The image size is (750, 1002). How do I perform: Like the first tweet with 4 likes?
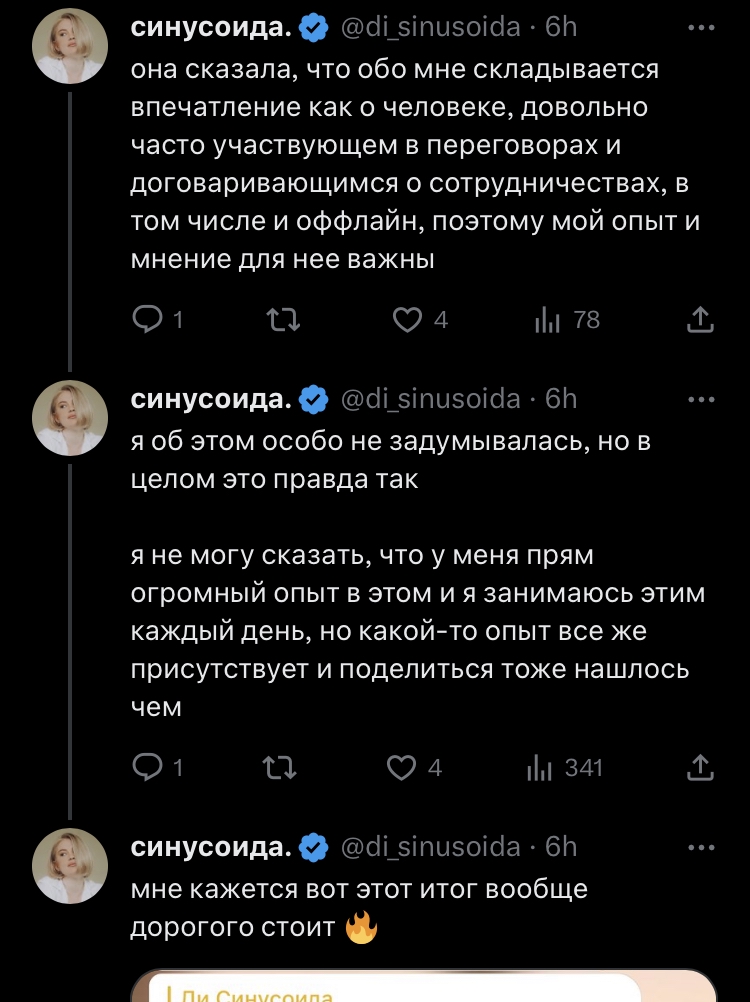point(405,320)
